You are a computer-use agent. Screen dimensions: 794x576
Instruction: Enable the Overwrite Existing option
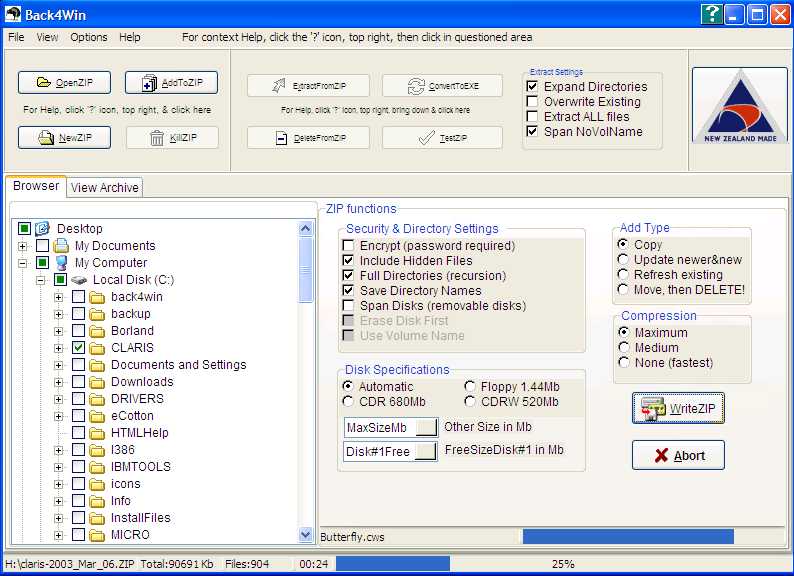[532, 101]
